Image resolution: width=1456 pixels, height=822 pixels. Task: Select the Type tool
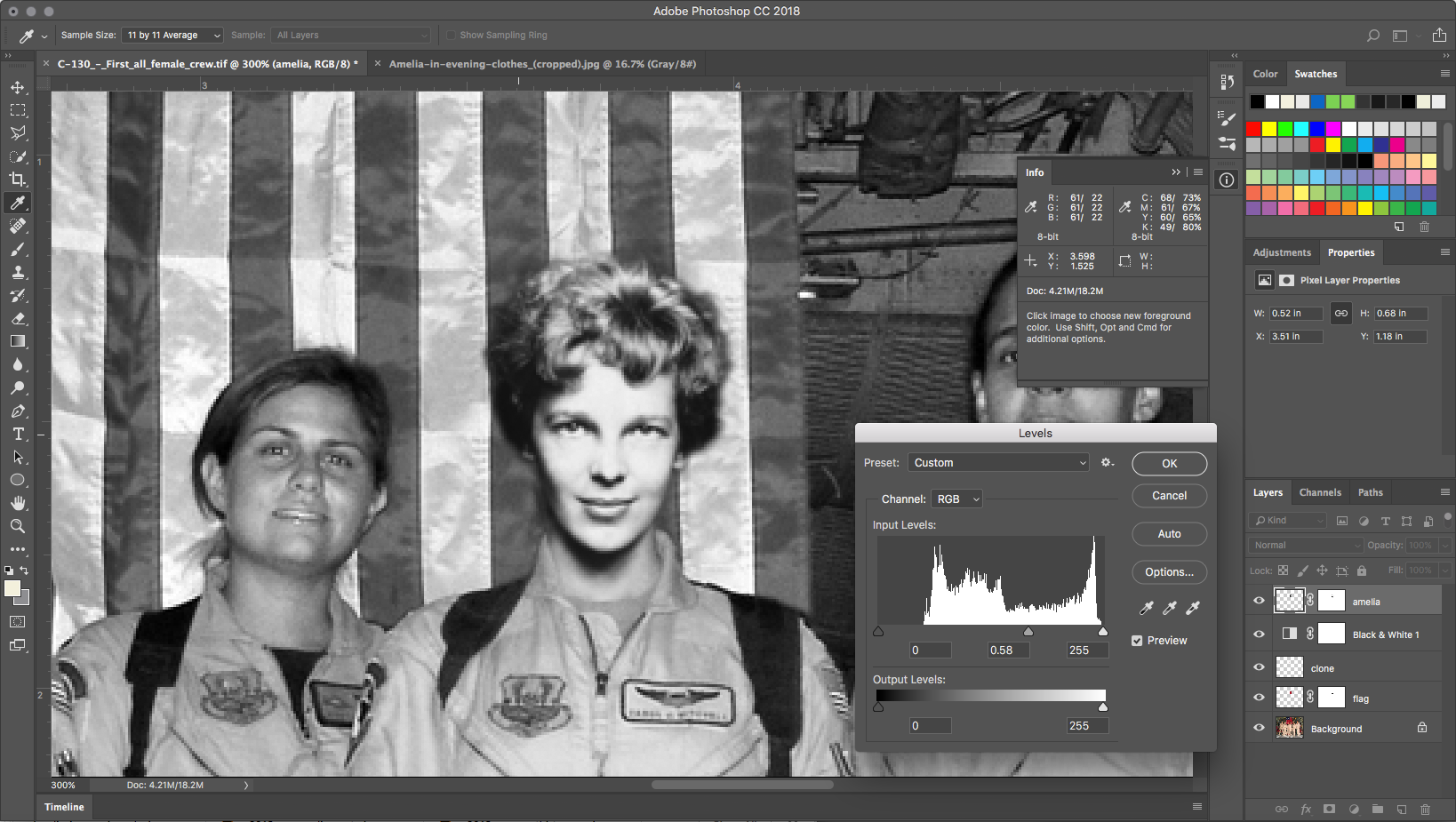18,434
